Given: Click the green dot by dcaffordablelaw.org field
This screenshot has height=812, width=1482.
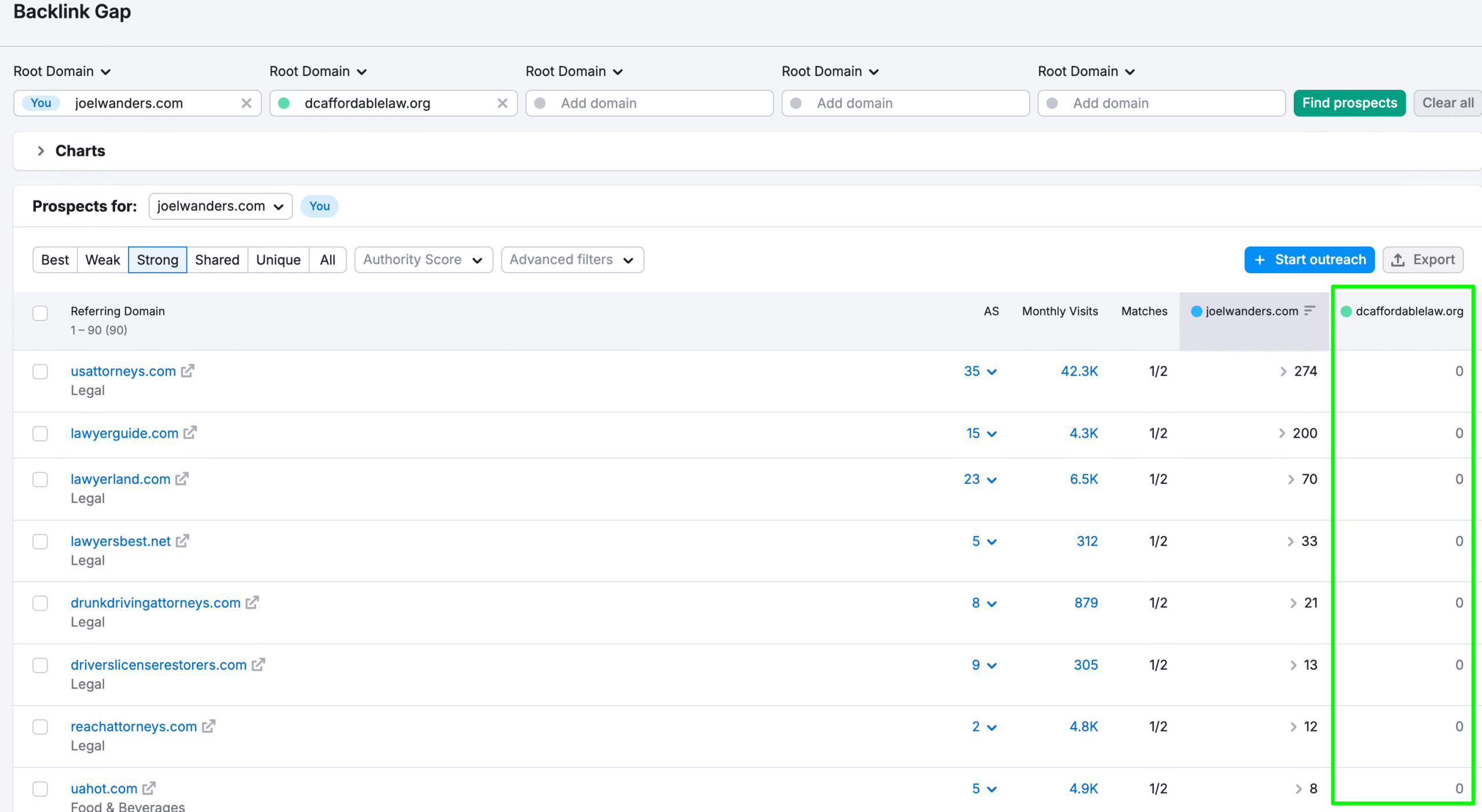Looking at the screenshot, I should [284, 103].
